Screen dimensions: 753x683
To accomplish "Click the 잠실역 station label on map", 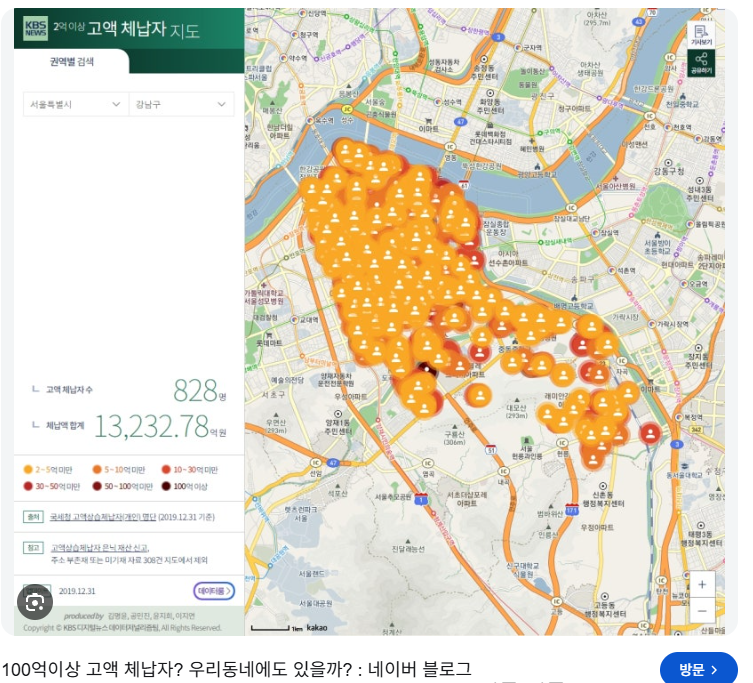I will tap(609, 232).
